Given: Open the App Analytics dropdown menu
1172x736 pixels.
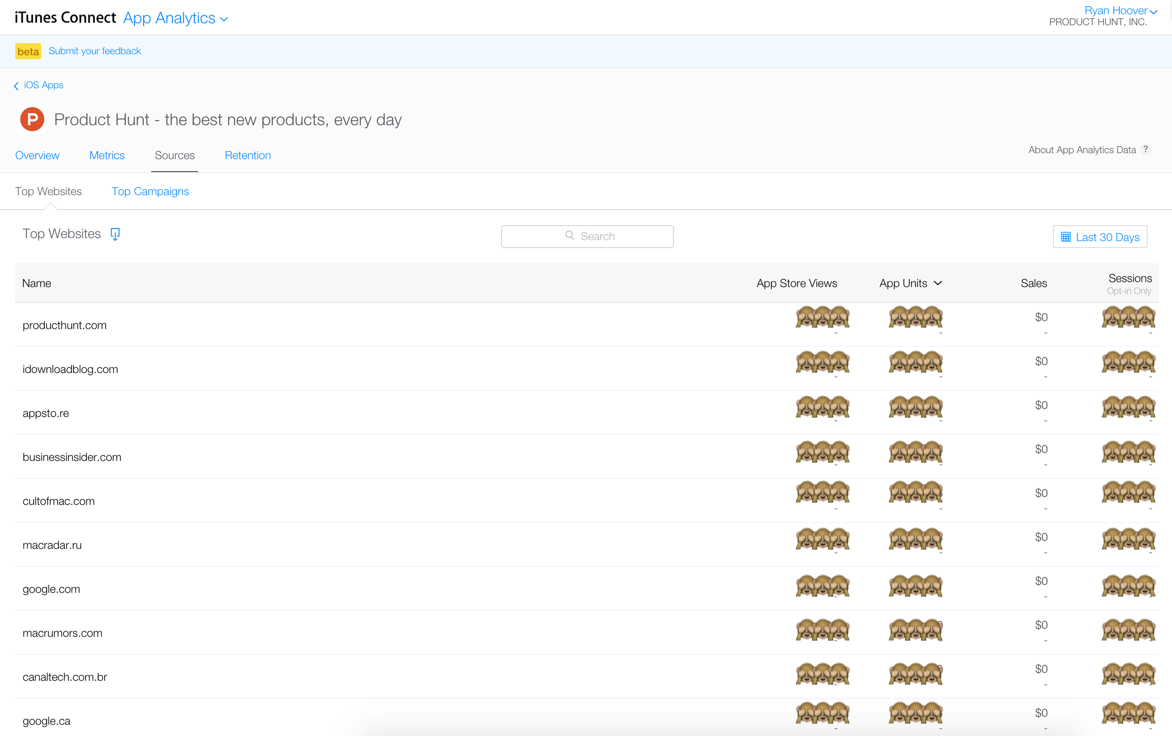Looking at the screenshot, I should [x=176, y=18].
